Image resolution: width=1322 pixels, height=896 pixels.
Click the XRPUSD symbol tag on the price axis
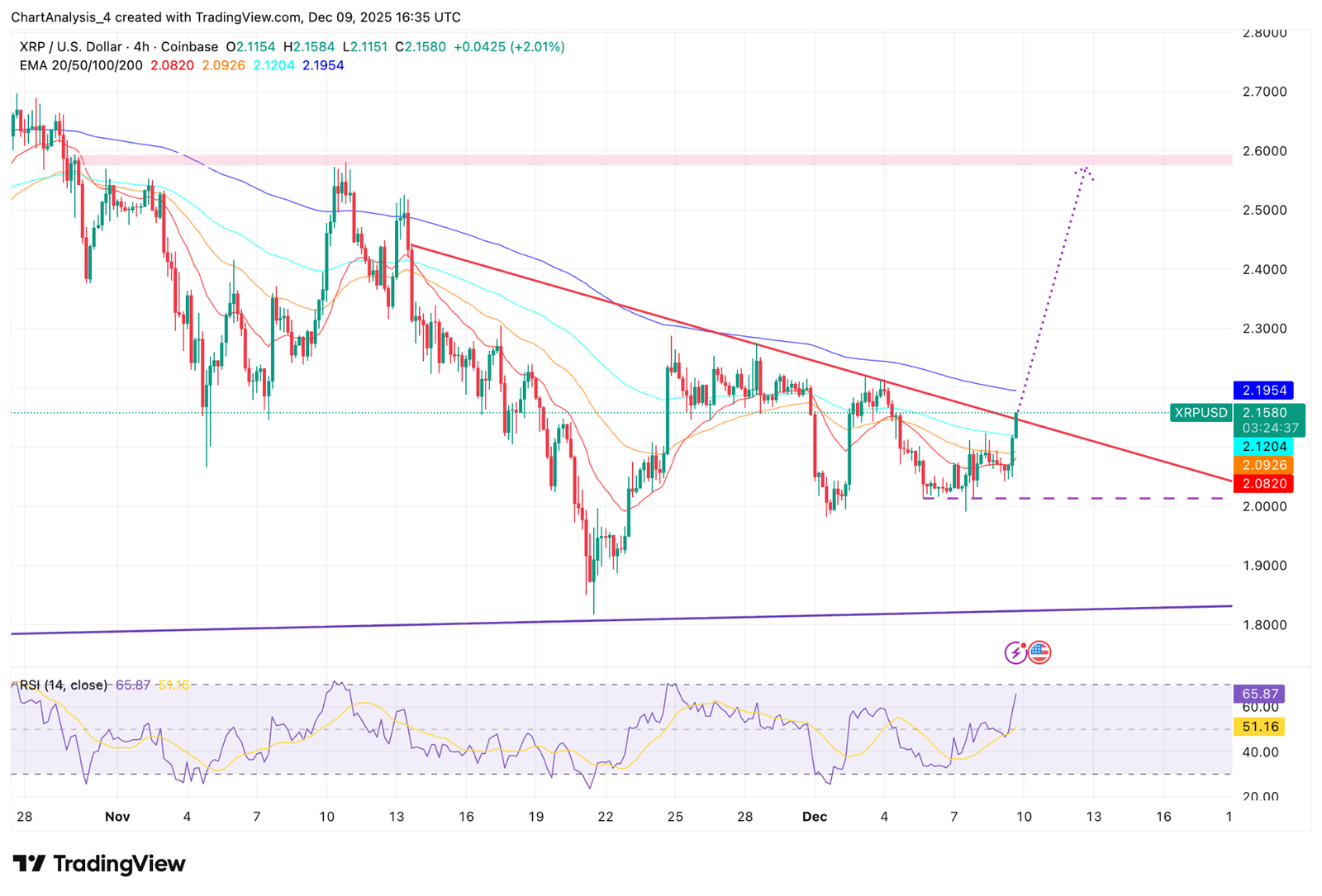point(1201,413)
